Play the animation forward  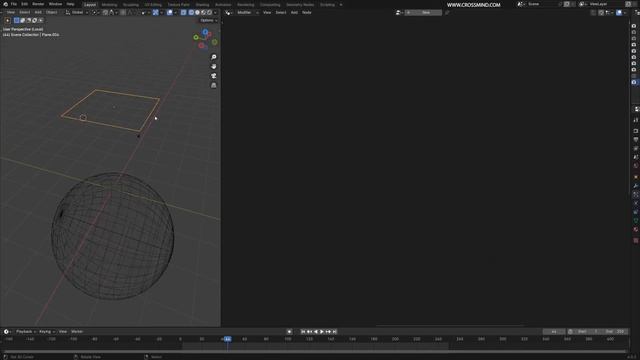pos(322,332)
